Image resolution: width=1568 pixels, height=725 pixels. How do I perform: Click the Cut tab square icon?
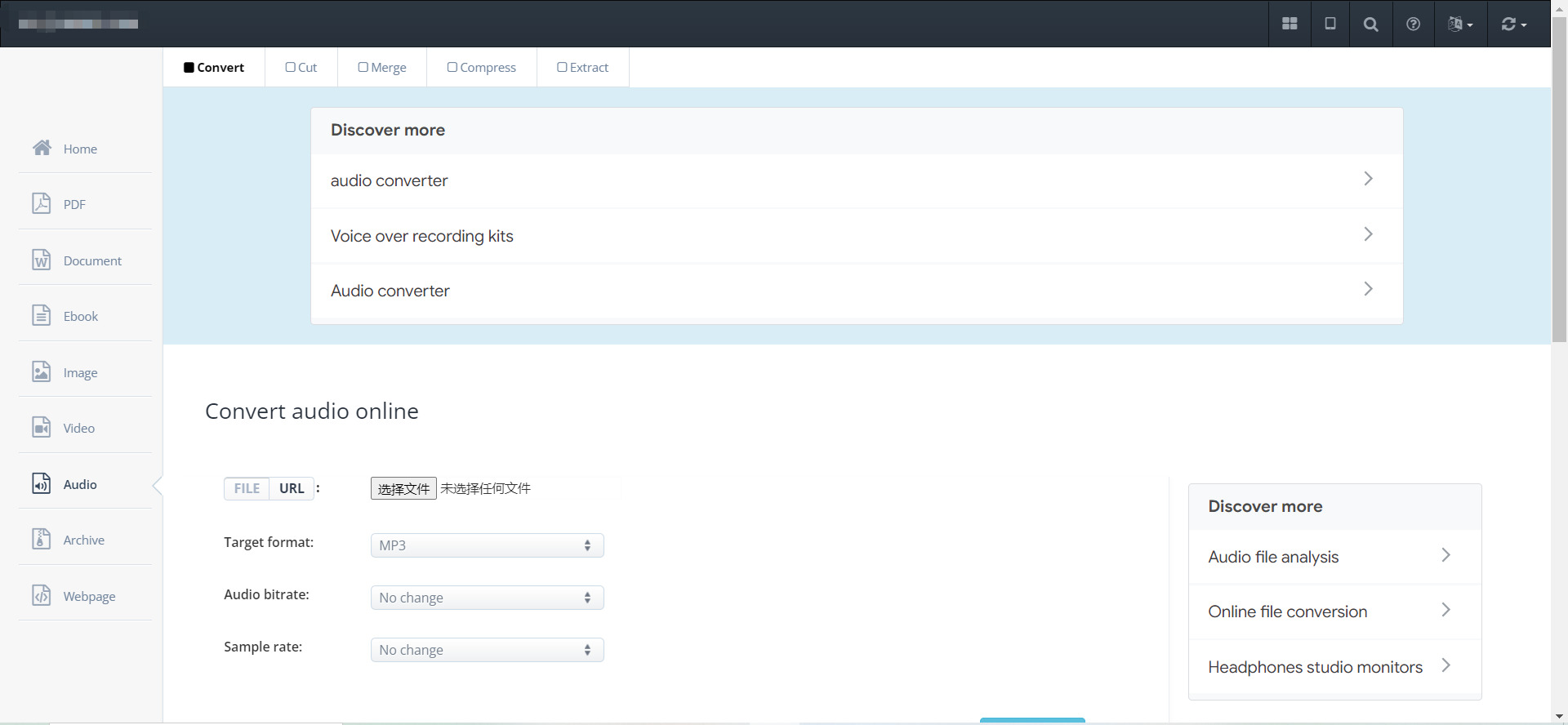(x=290, y=67)
